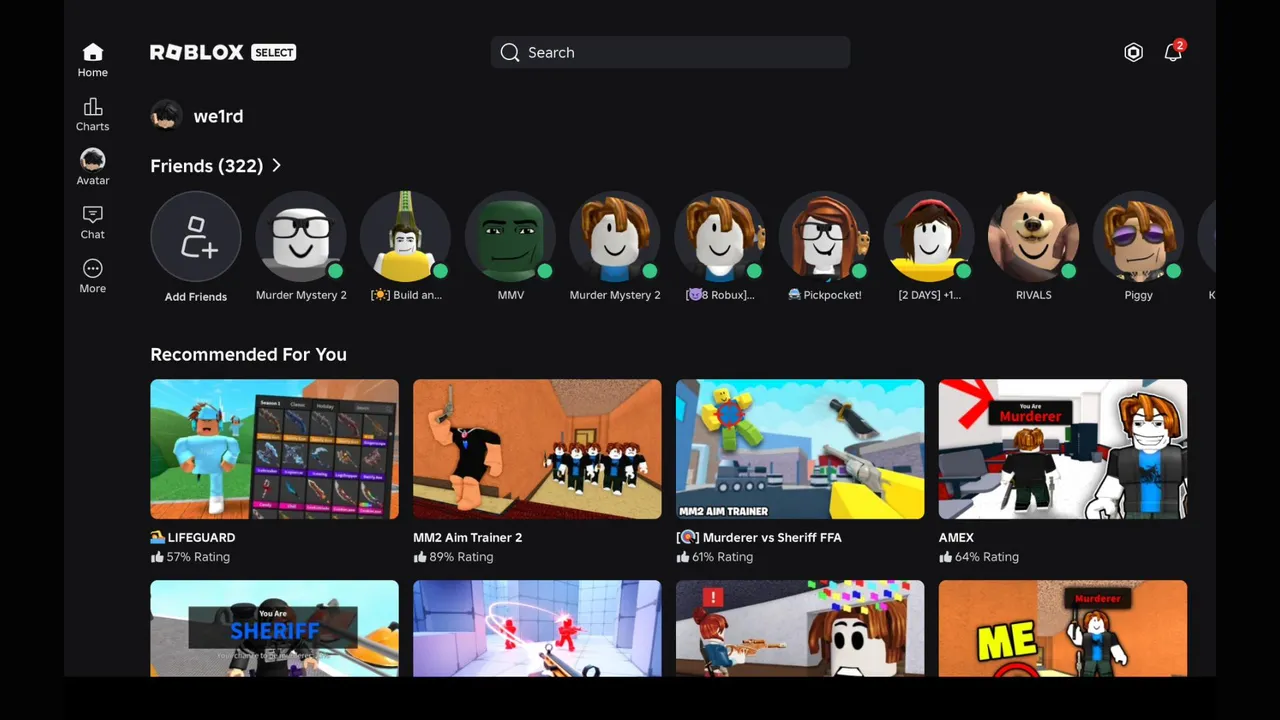
Task: Open friend avatar playing Build an...
Action: click(x=405, y=237)
